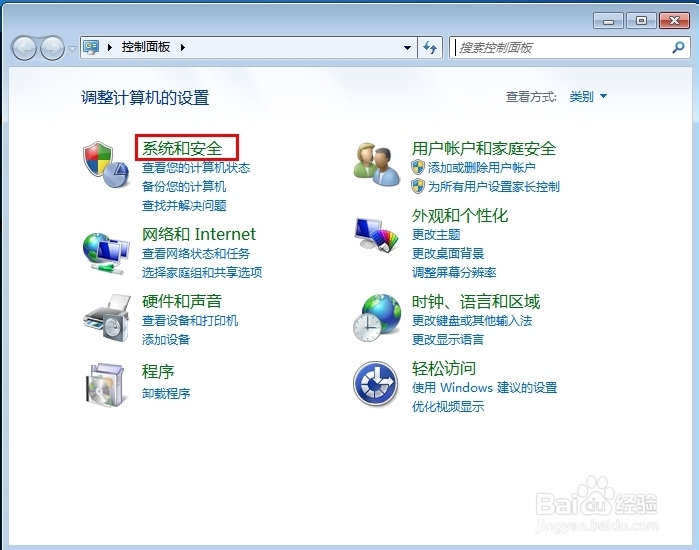Image resolution: width=699 pixels, height=550 pixels.
Task: Open 更改显示语言 link
Action: point(448,340)
